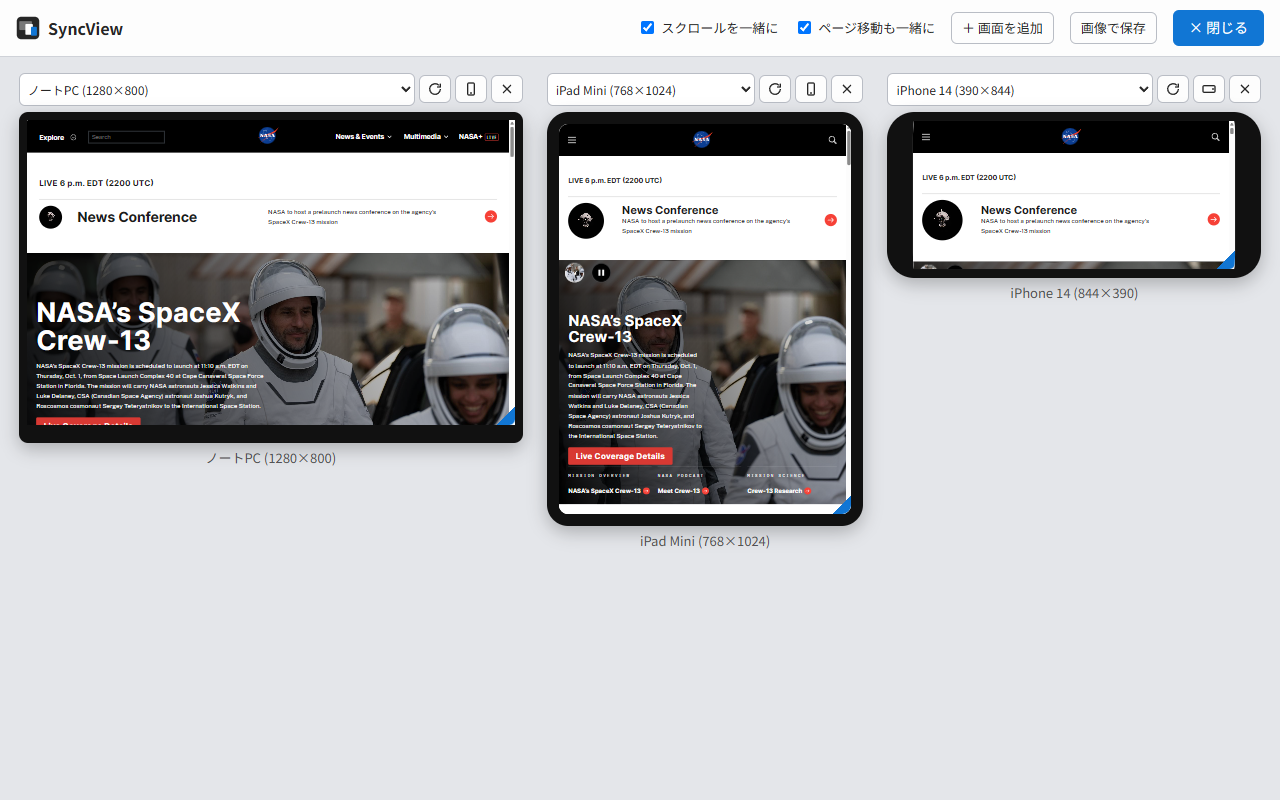Click search icon in iPhone 14 preview
Screen dimensions: 1280x800
[x=1216, y=137]
